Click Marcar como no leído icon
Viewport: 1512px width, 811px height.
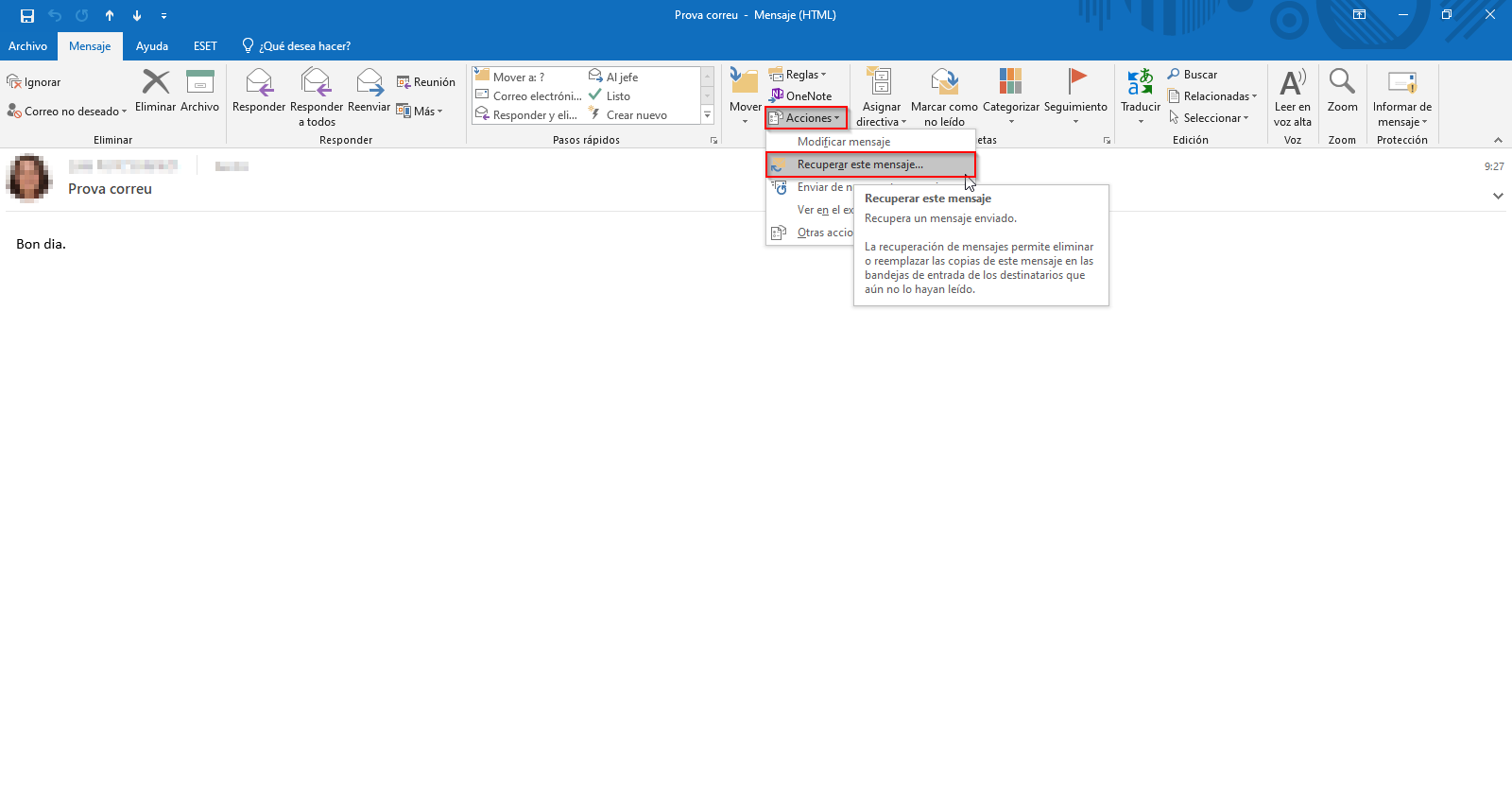tap(944, 83)
